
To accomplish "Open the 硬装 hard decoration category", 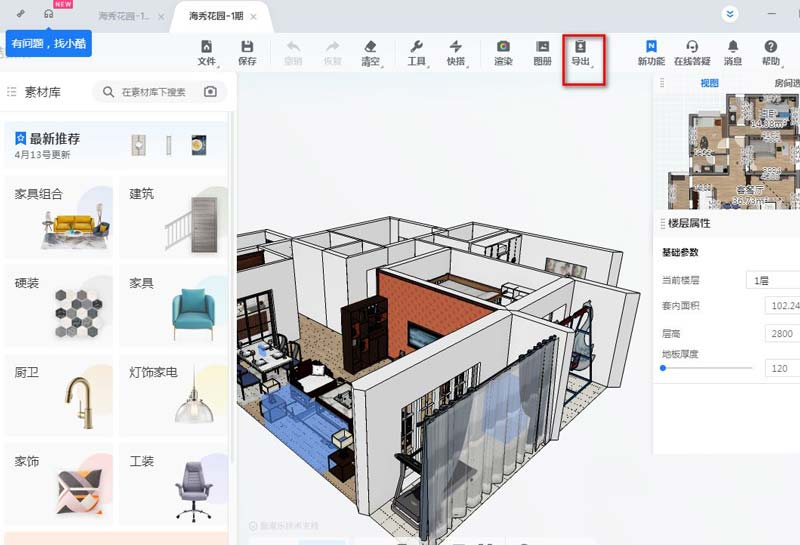I will [59, 305].
